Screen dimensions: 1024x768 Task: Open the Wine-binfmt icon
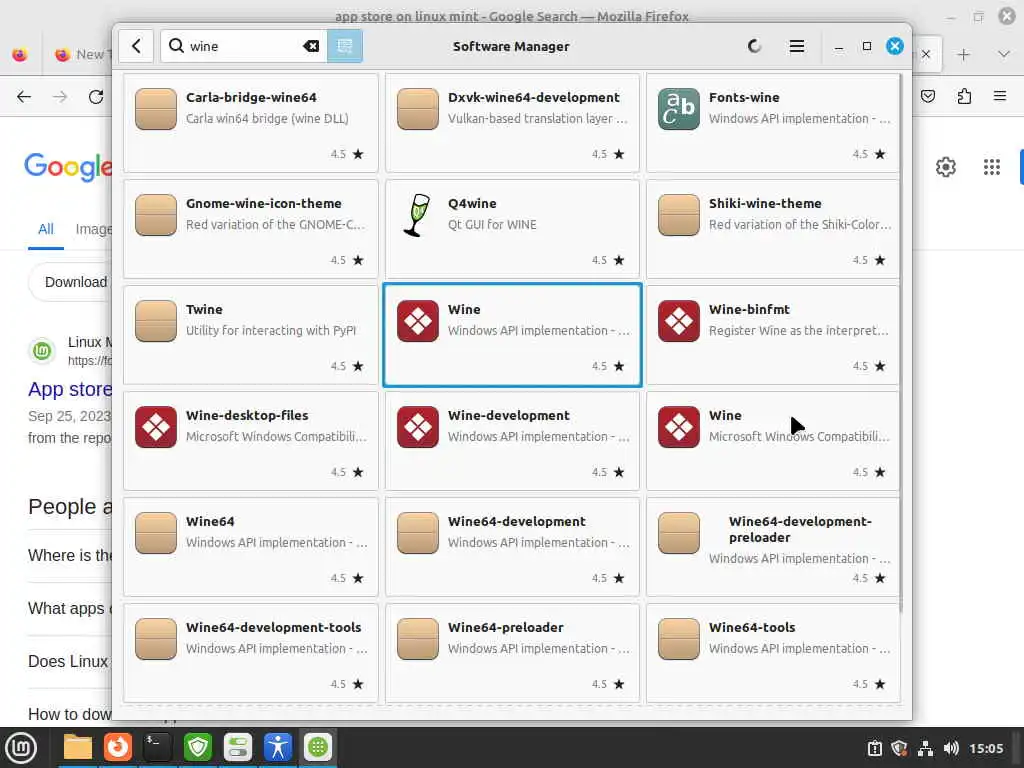tap(679, 321)
